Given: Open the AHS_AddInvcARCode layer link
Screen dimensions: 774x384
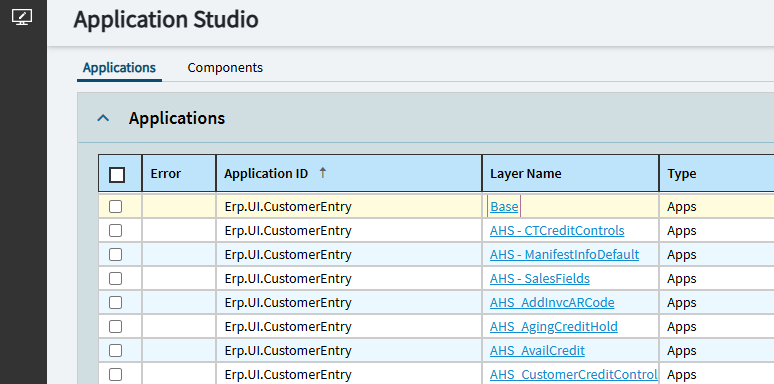Looking at the screenshot, I should click(552, 303).
